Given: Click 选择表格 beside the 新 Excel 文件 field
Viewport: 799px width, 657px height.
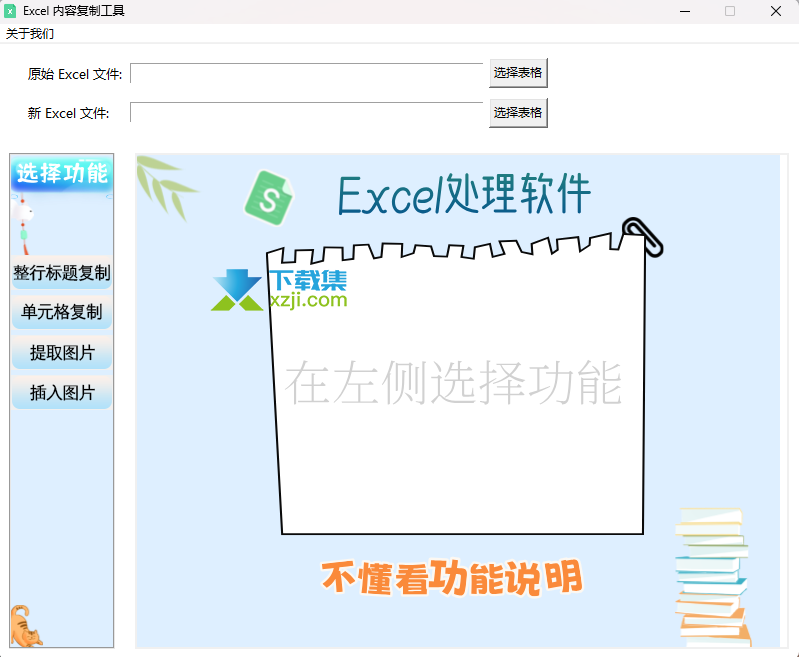Looking at the screenshot, I should coord(518,113).
